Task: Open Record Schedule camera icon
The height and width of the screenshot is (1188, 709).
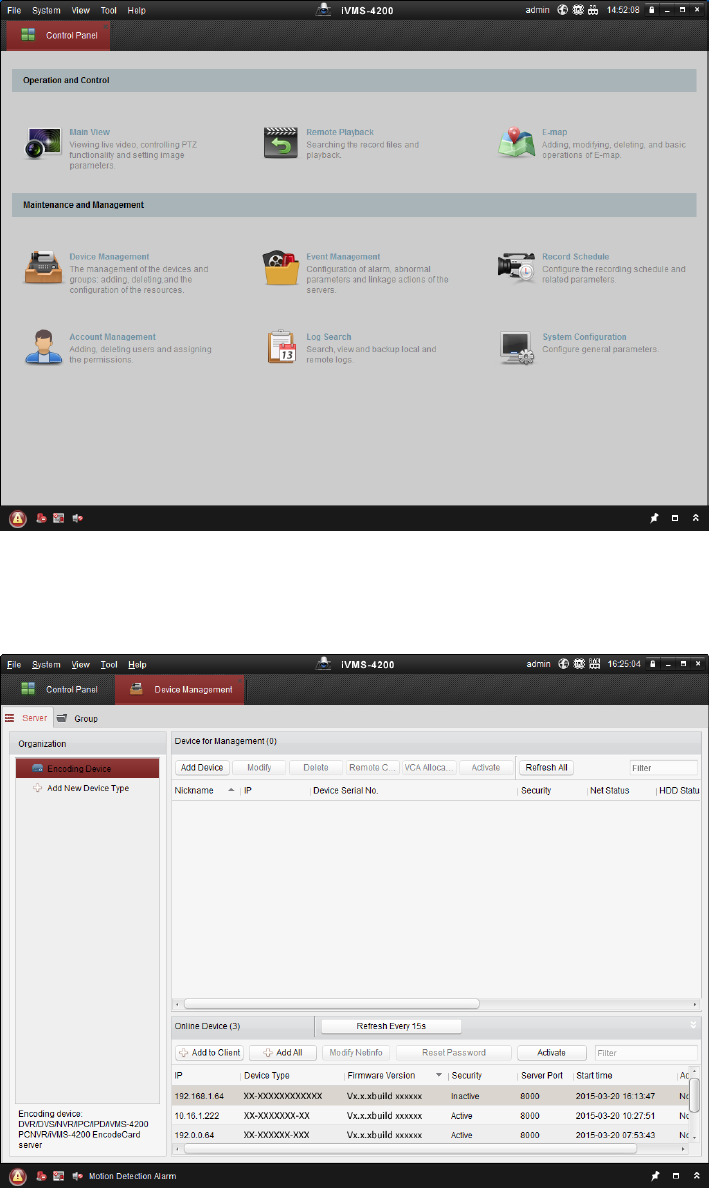Action: click(x=517, y=267)
